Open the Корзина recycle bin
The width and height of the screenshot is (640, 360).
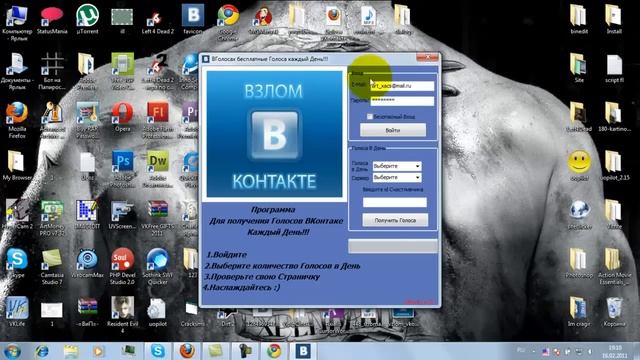pos(614,312)
